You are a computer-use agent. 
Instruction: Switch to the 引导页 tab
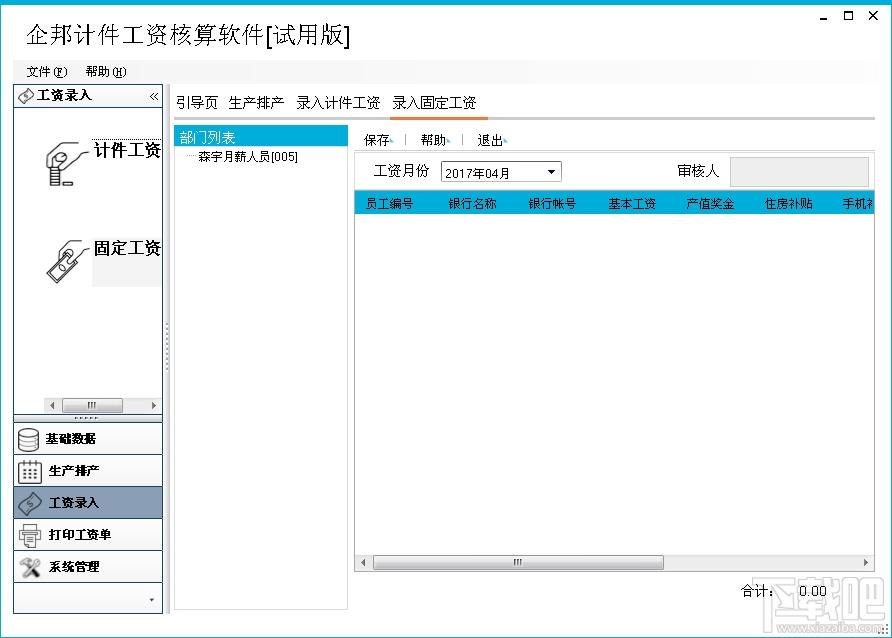click(x=197, y=102)
